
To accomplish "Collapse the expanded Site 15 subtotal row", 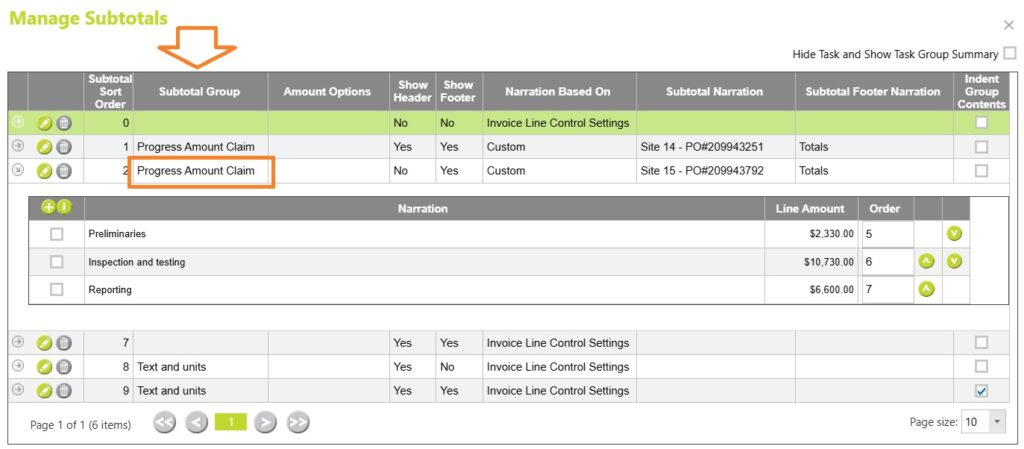I will 18,171.
